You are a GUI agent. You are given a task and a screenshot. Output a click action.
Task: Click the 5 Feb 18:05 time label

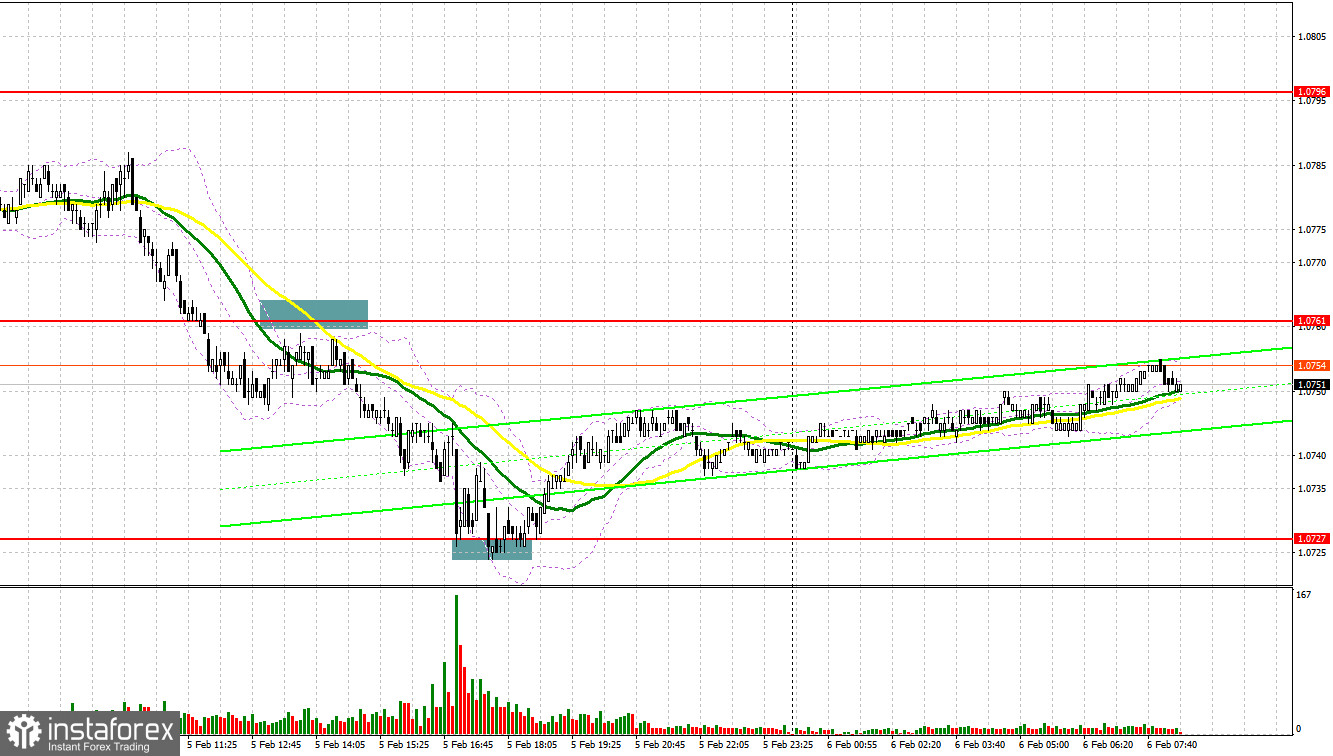(x=532, y=745)
